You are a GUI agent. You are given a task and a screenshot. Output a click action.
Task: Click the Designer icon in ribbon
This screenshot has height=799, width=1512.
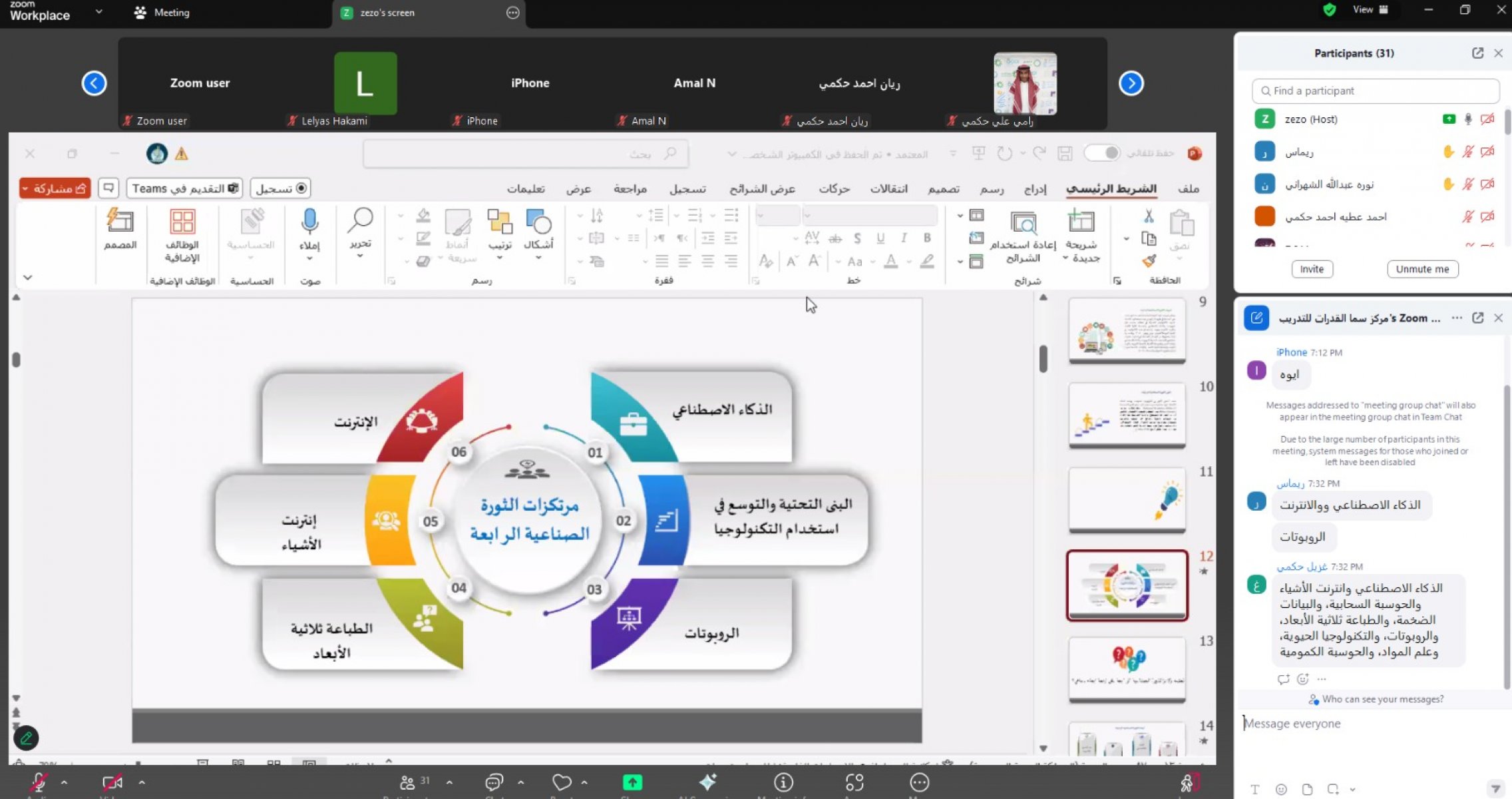[x=120, y=222]
